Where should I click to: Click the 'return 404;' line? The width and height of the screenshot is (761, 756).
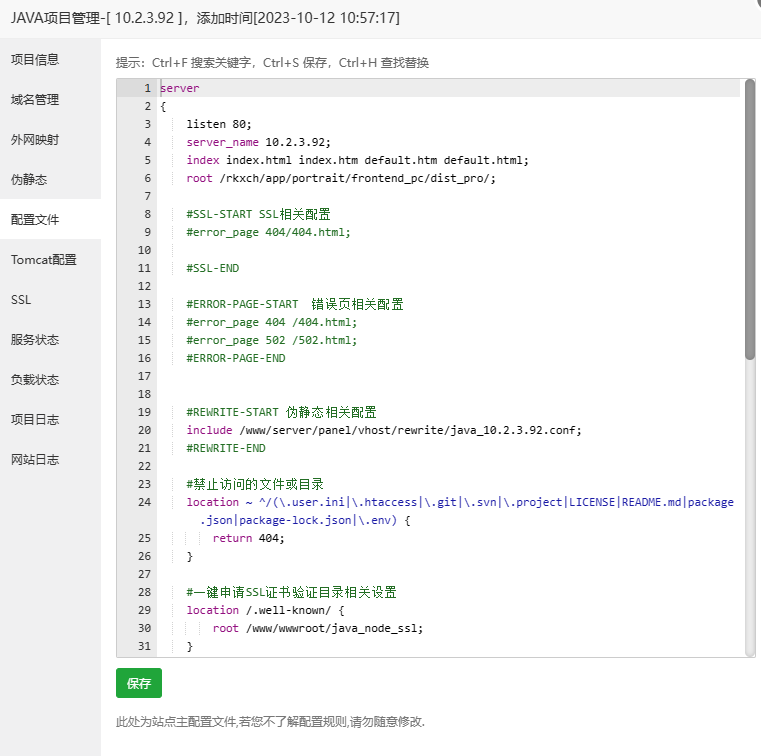coord(248,538)
